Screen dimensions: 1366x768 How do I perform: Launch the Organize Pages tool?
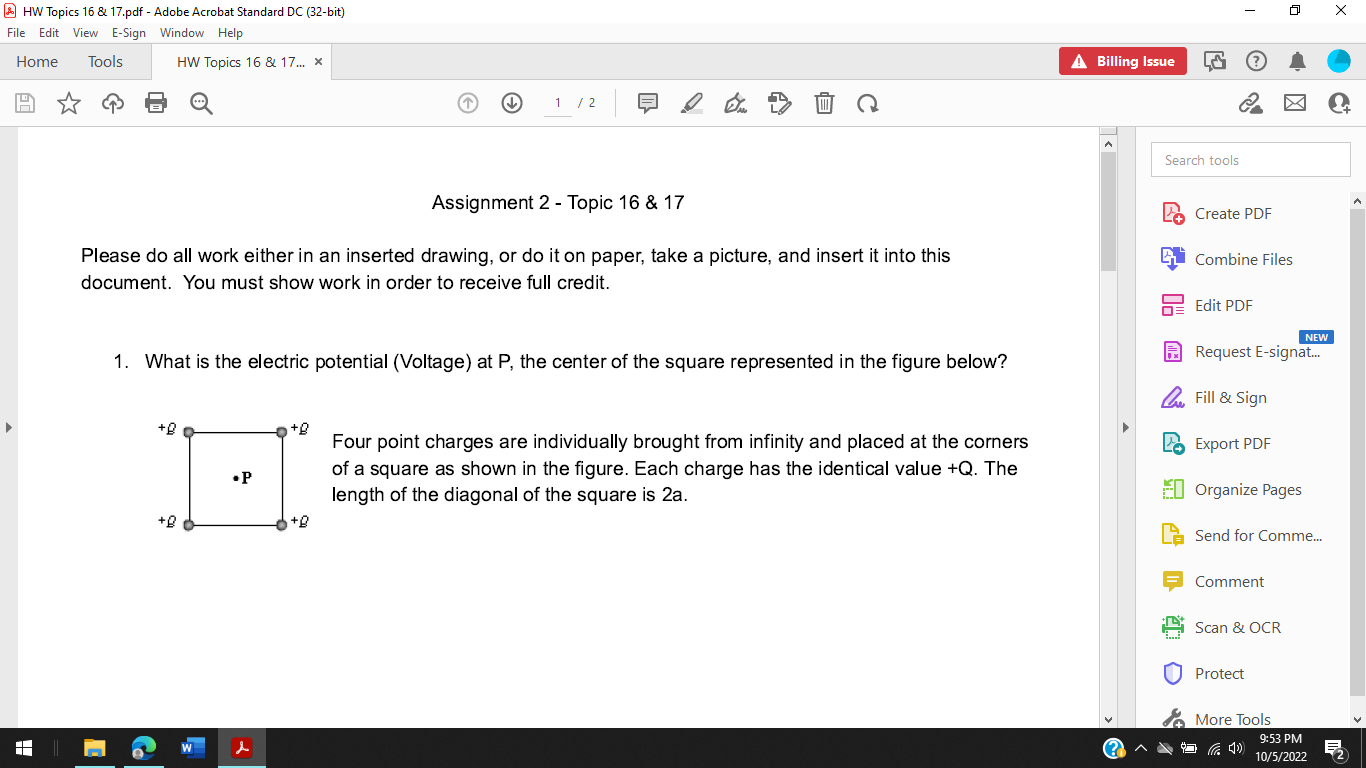1248,489
